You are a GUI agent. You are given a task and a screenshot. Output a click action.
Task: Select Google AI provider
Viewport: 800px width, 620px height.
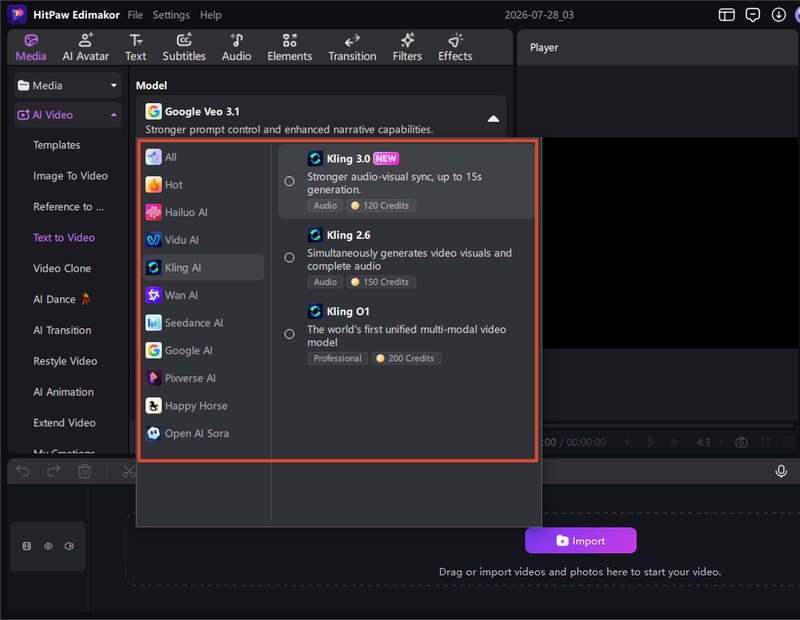[203, 350]
